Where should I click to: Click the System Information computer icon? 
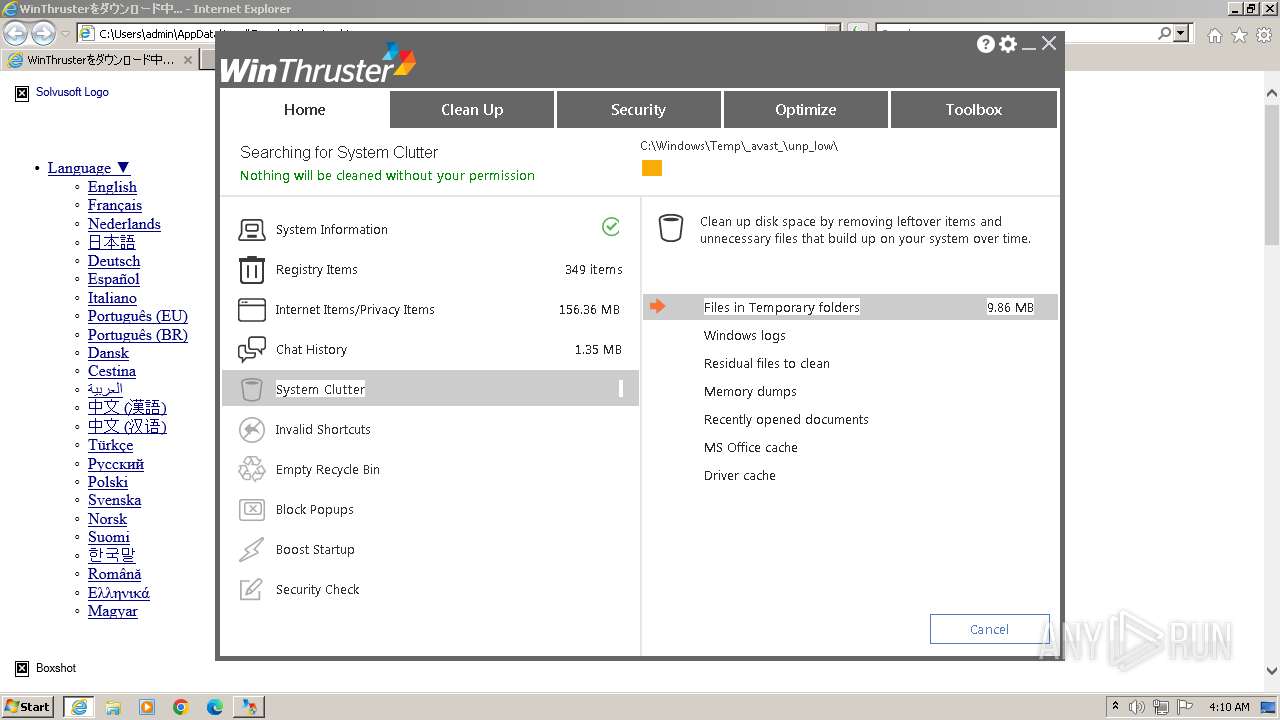tap(252, 230)
